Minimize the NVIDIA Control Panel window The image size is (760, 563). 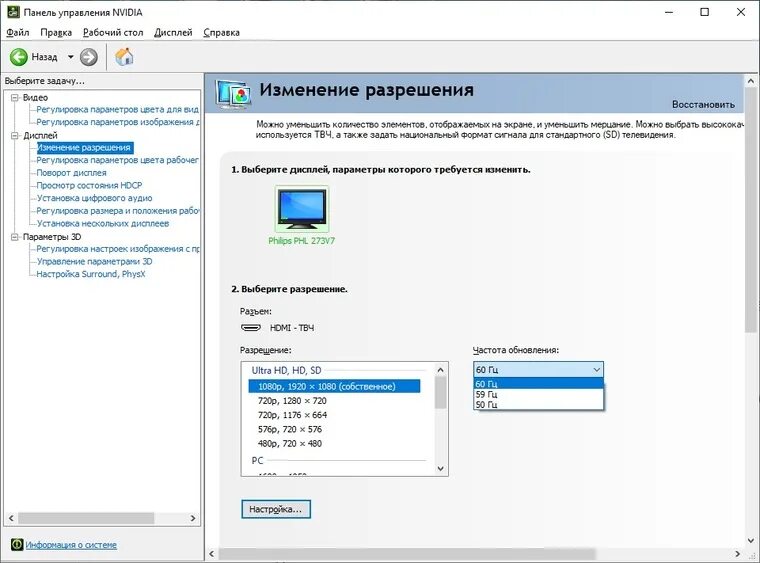[x=669, y=12]
